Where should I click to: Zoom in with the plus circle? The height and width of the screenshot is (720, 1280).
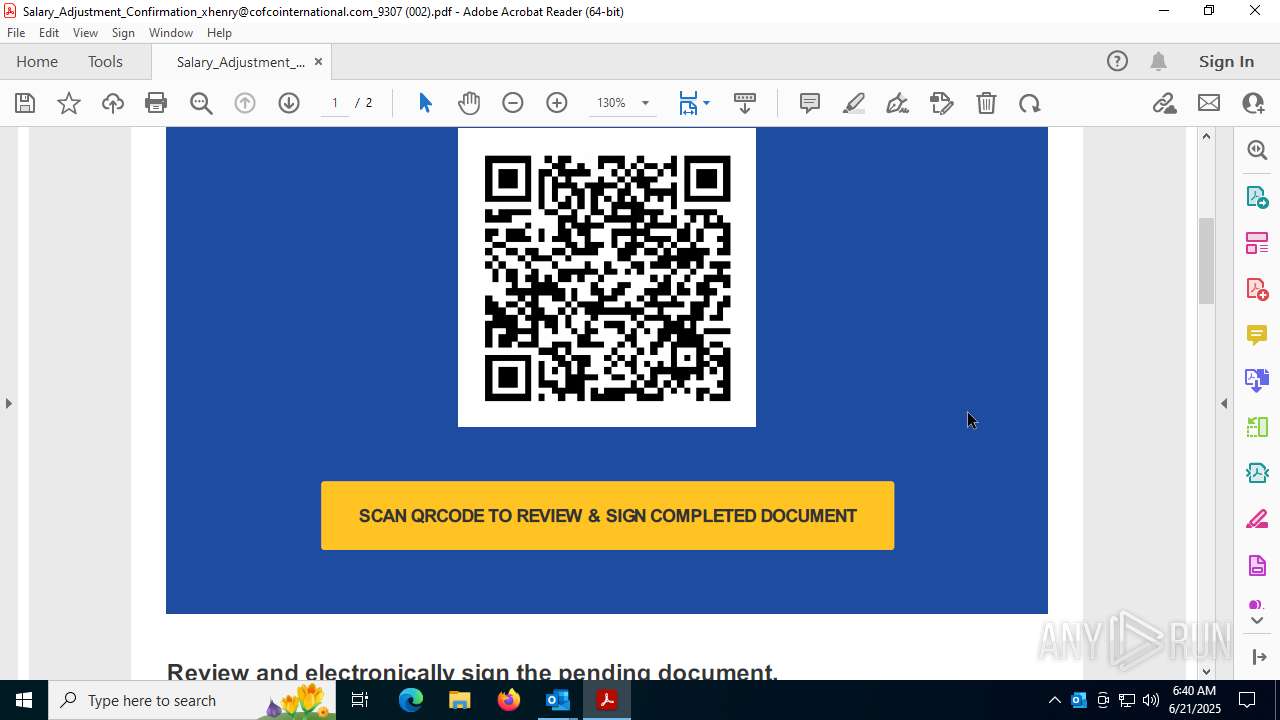point(557,103)
